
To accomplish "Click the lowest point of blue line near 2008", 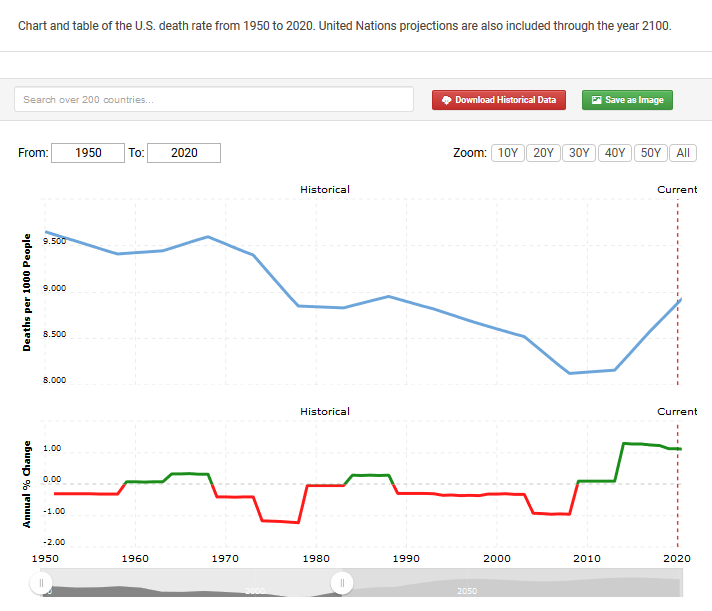I will pyautogui.click(x=570, y=373).
